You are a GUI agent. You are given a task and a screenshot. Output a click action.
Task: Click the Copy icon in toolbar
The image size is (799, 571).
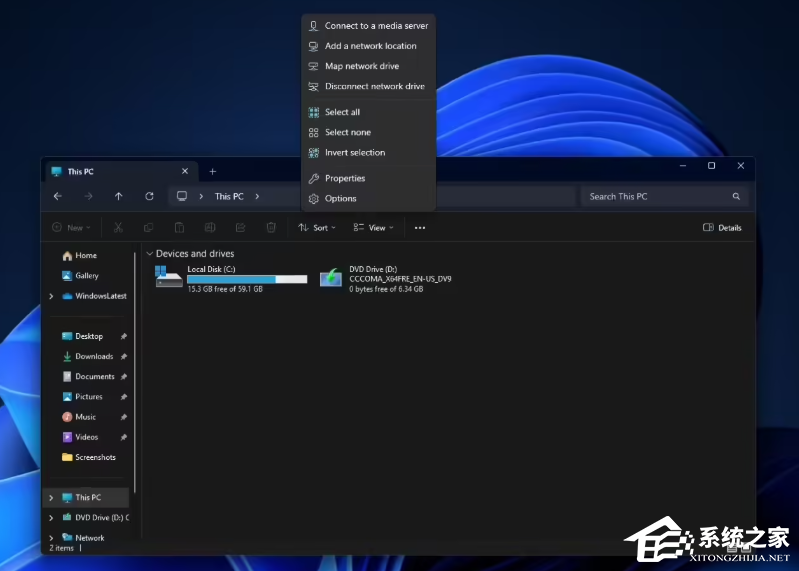click(x=149, y=228)
